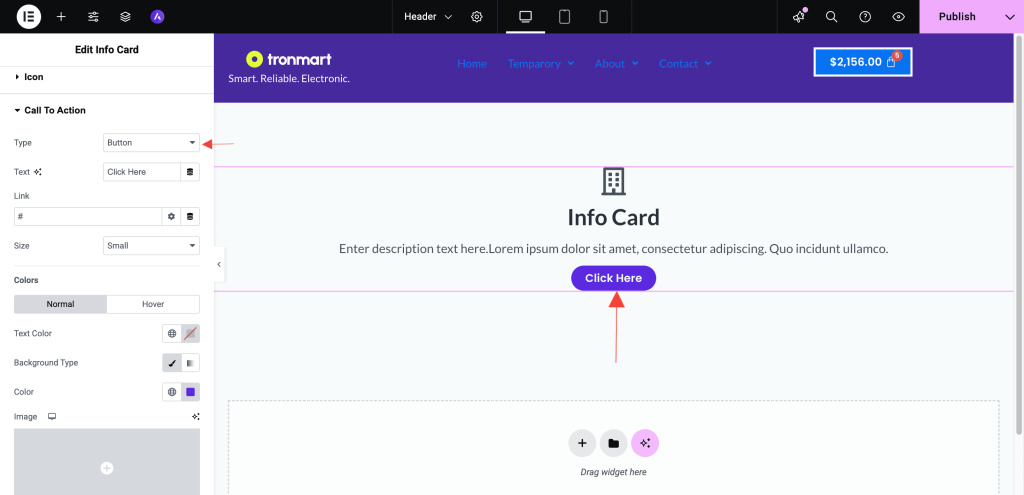1024x495 pixels.
Task: Open the purple background Color swatch
Action: pos(190,392)
